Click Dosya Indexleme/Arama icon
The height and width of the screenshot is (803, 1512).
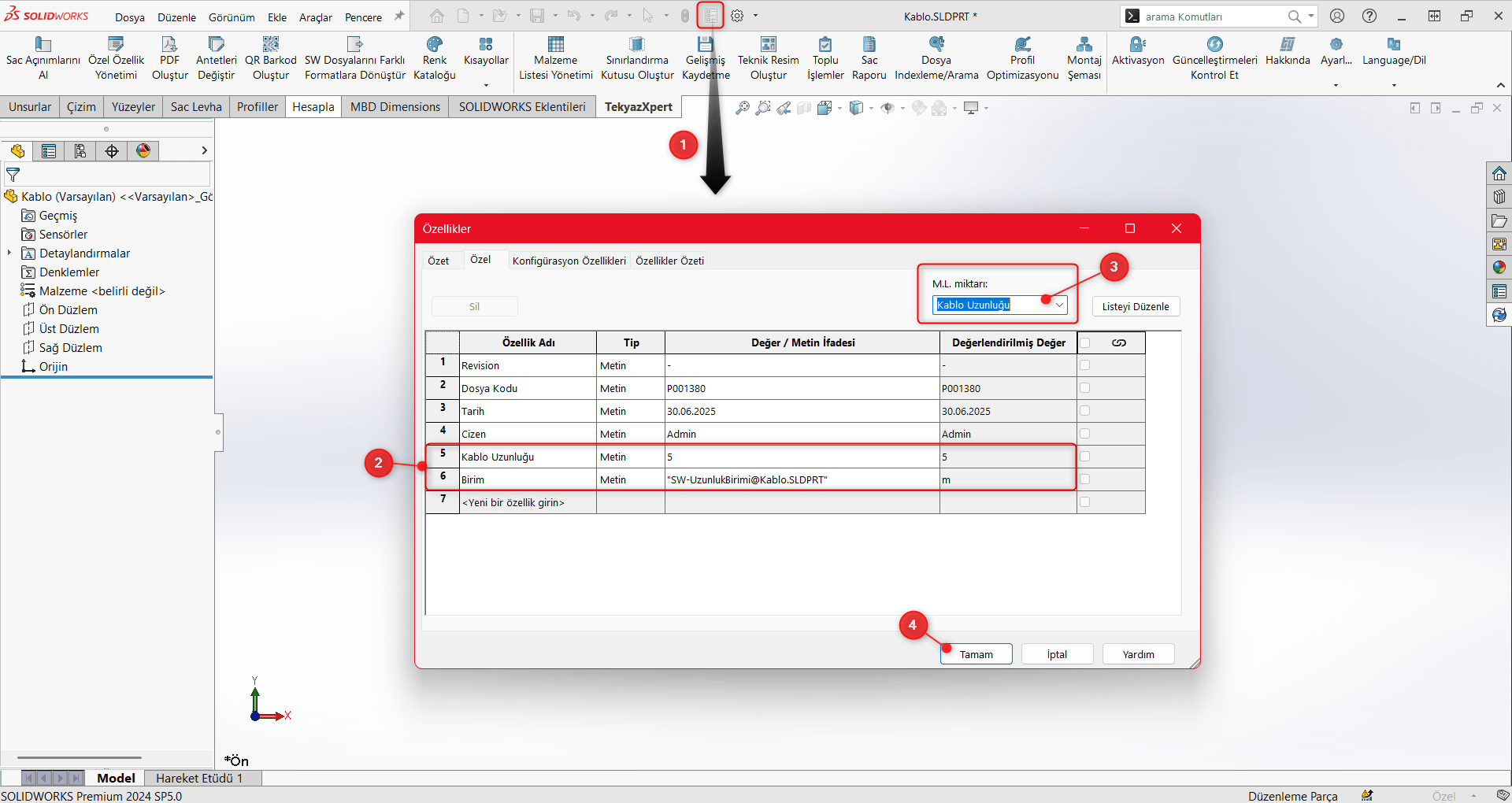(x=936, y=58)
